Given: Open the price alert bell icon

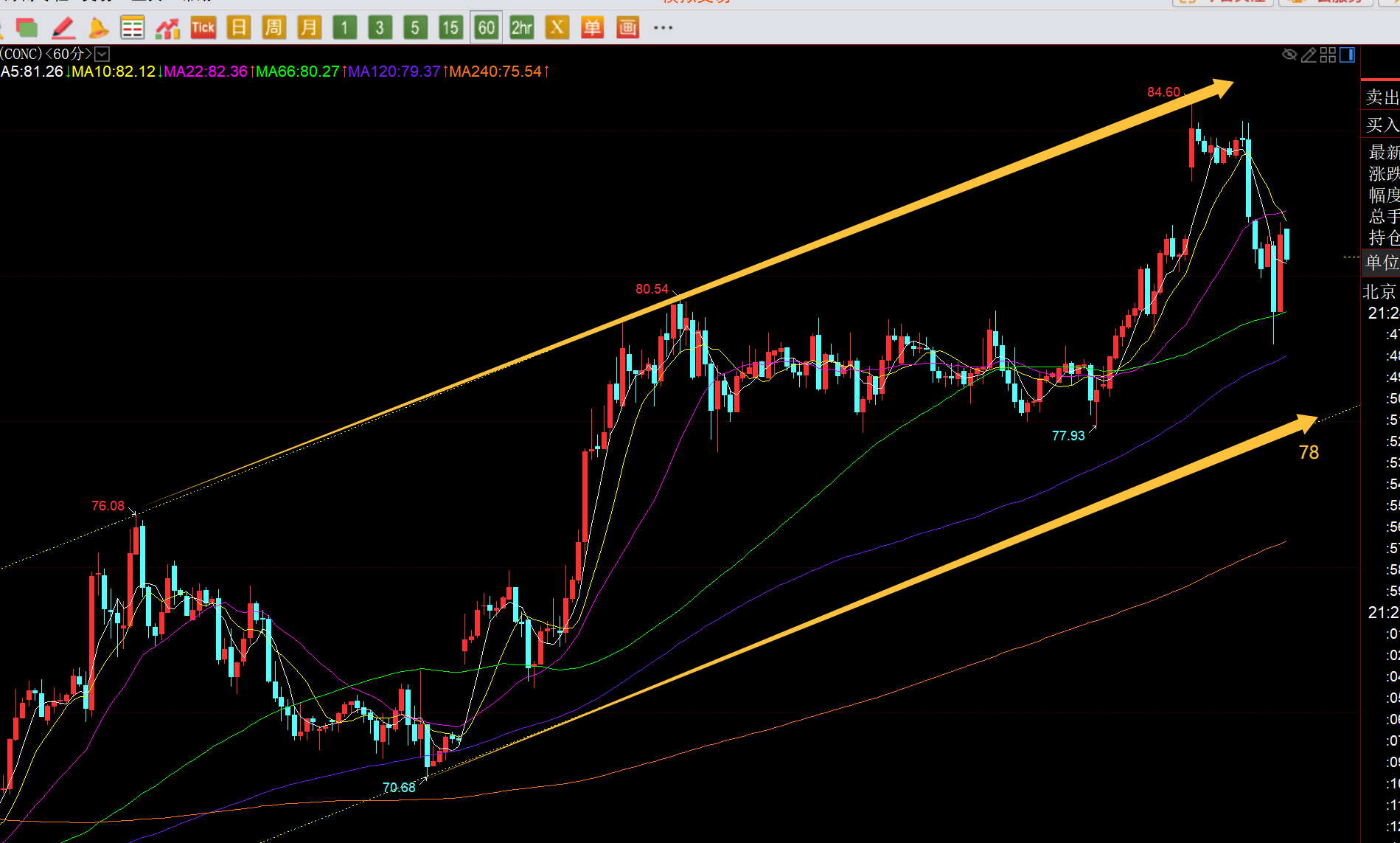Looking at the screenshot, I should [x=98, y=28].
